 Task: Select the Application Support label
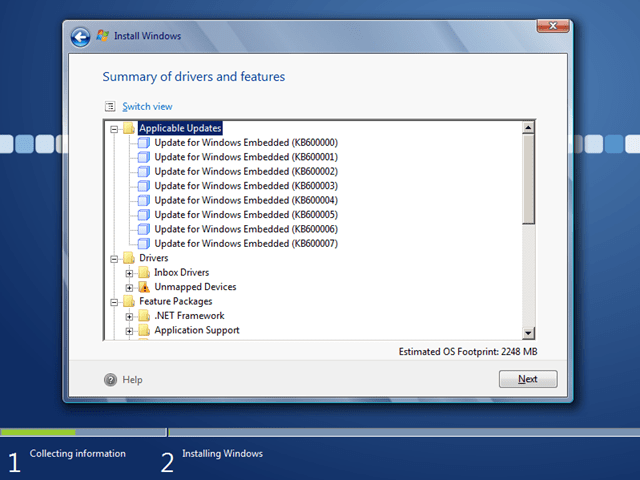tap(197, 330)
